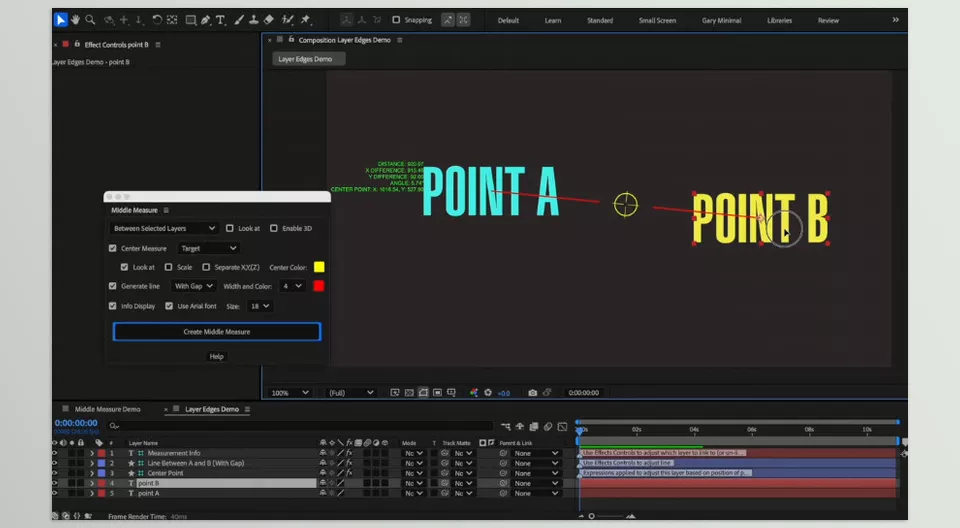
Task: Expand the point B layer properties
Action: pyautogui.click(x=92, y=483)
